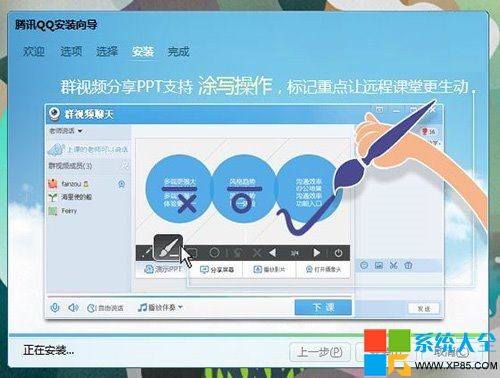Click the picture icon in chat panel
The image size is (500, 378).
click(379, 266)
